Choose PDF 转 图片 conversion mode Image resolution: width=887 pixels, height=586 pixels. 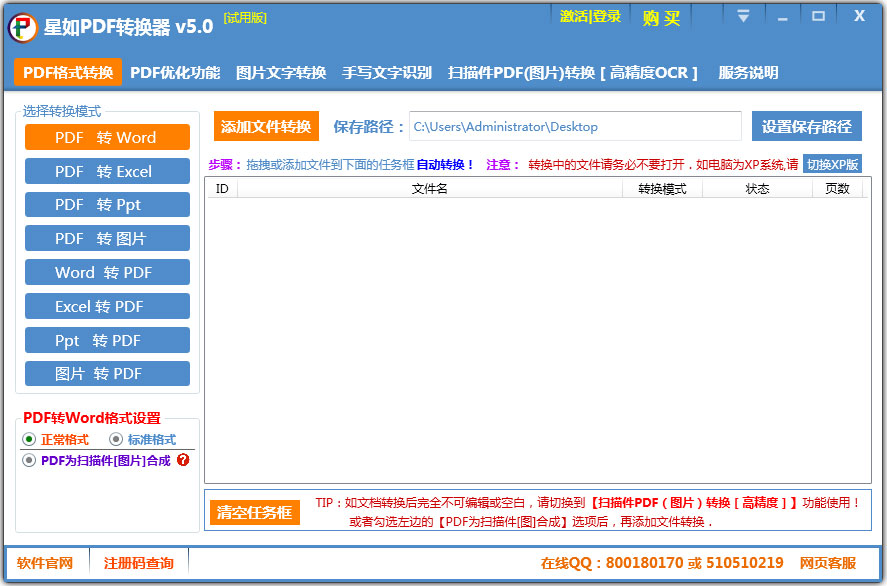(107, 238)
